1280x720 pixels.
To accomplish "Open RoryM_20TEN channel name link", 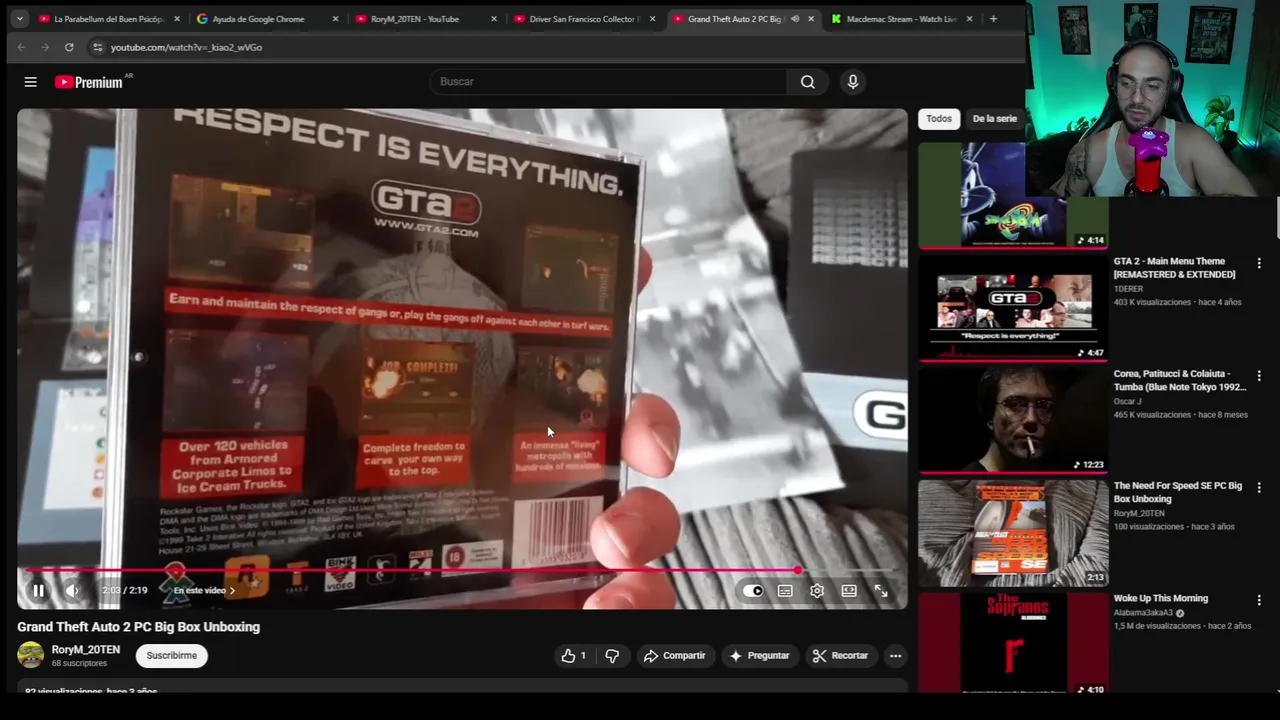I will pyautogui.click(x=86, y=650).
